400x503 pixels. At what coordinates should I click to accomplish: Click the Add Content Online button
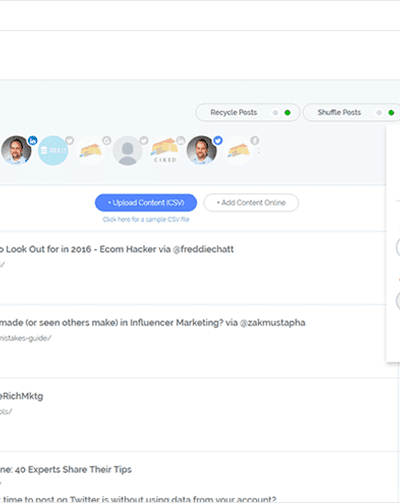click(251, 203)
